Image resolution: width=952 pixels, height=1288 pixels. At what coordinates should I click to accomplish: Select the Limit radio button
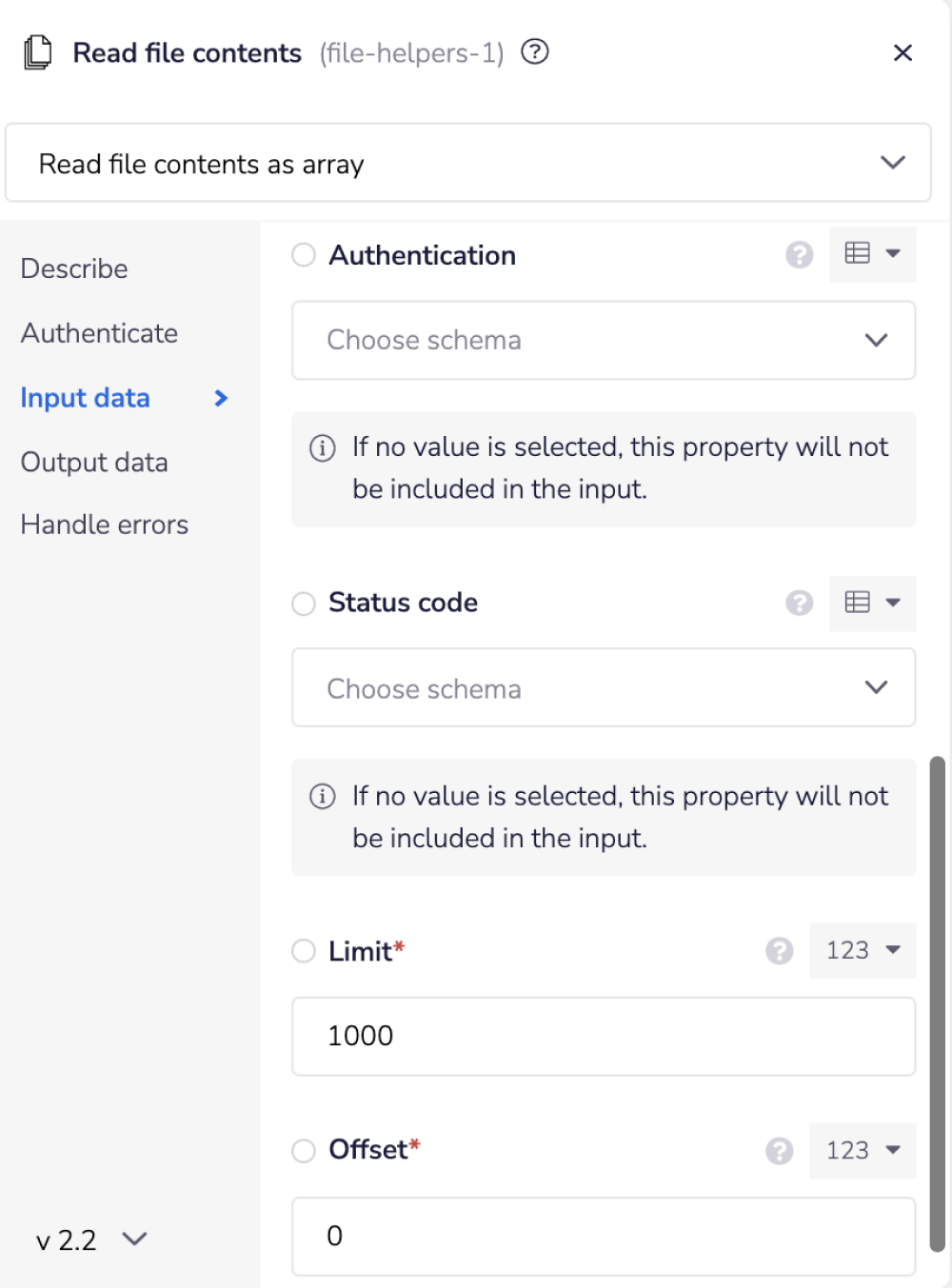304,951
